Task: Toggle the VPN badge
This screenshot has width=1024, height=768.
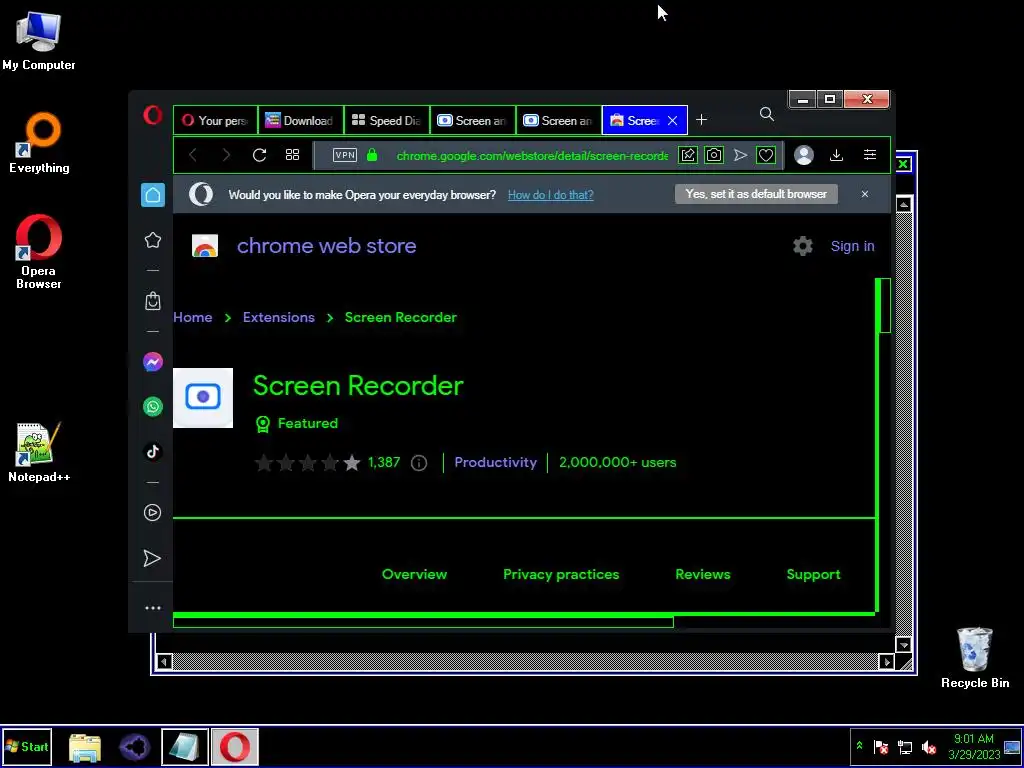Action: 345,155
